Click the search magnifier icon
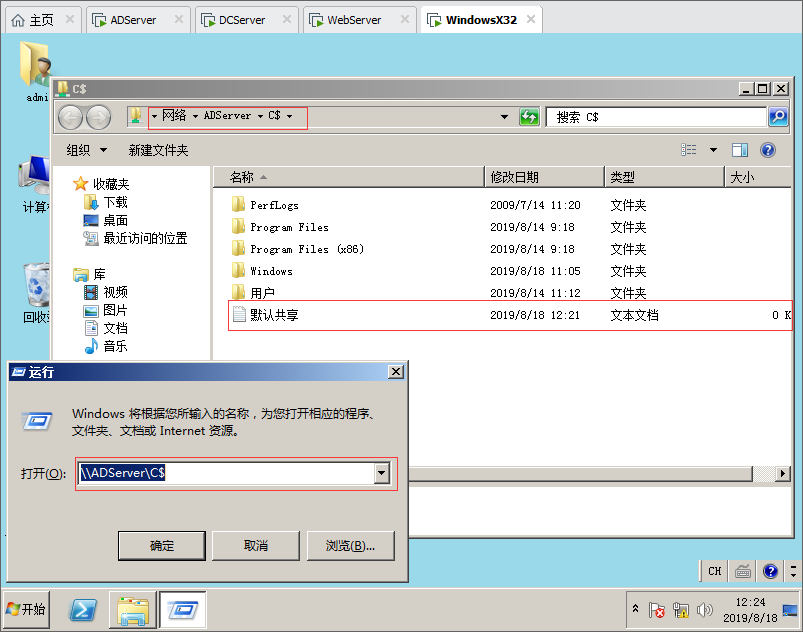 [778, 117]
